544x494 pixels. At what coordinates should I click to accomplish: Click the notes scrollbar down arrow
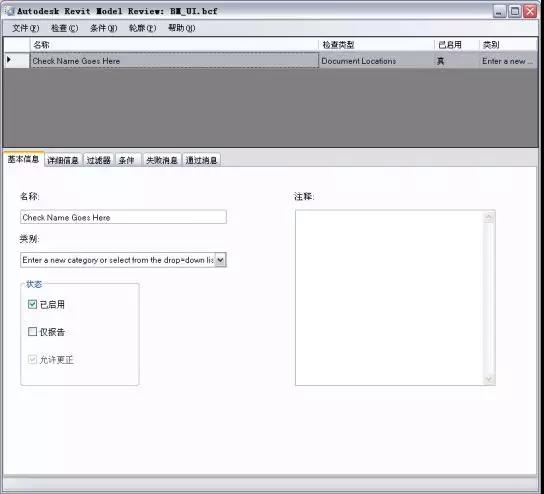coord(489,379)
